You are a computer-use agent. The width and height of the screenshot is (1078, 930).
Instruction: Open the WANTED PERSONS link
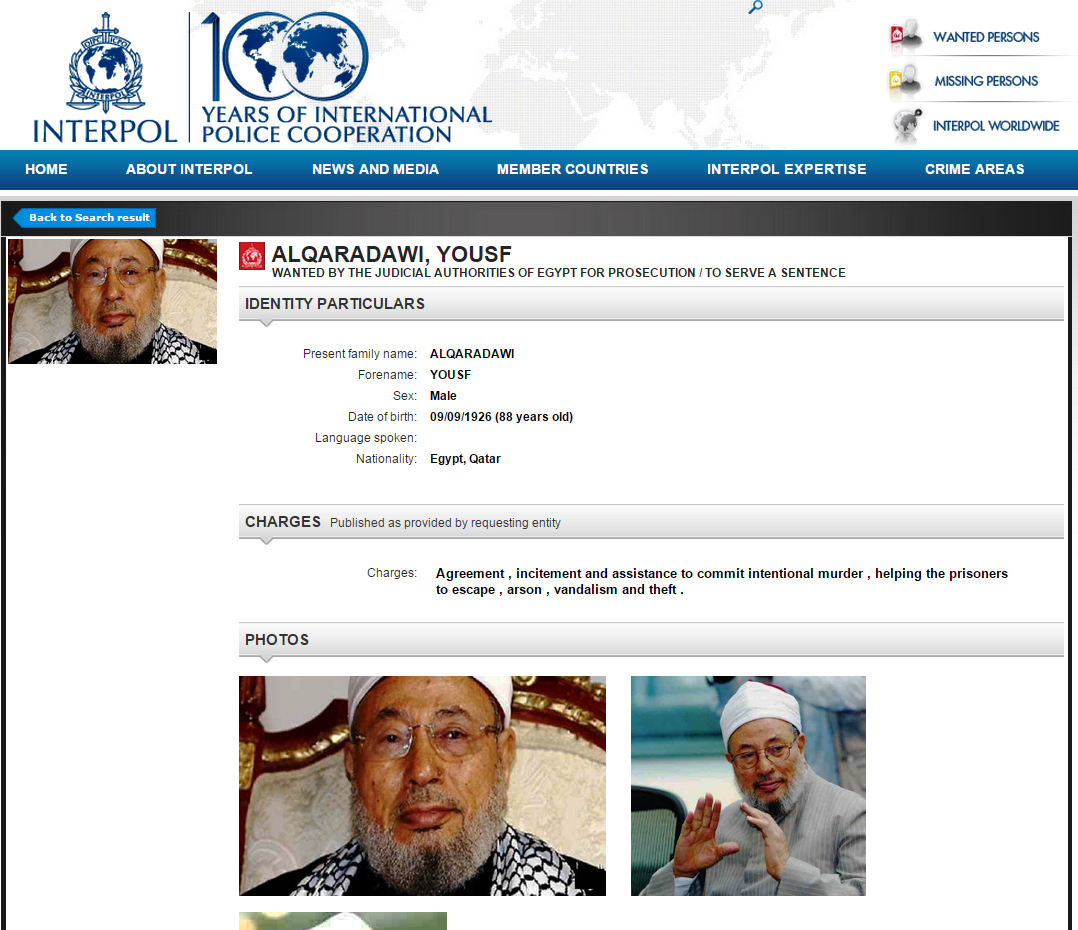pyautogui.click(x=986, y=37)
